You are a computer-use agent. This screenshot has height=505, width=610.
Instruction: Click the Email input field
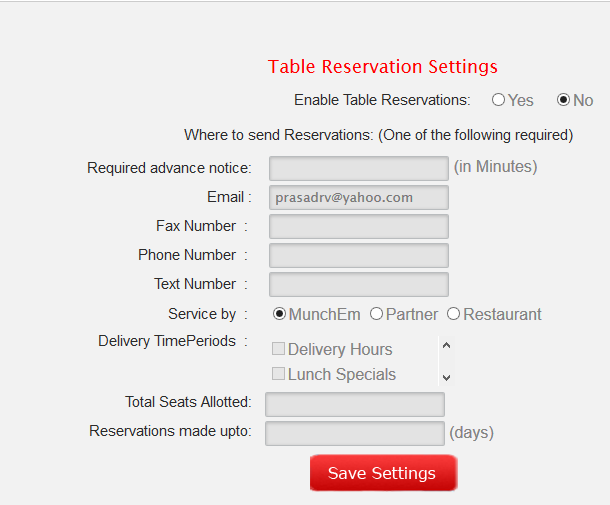pyautogui.click(x=358, y=197)
